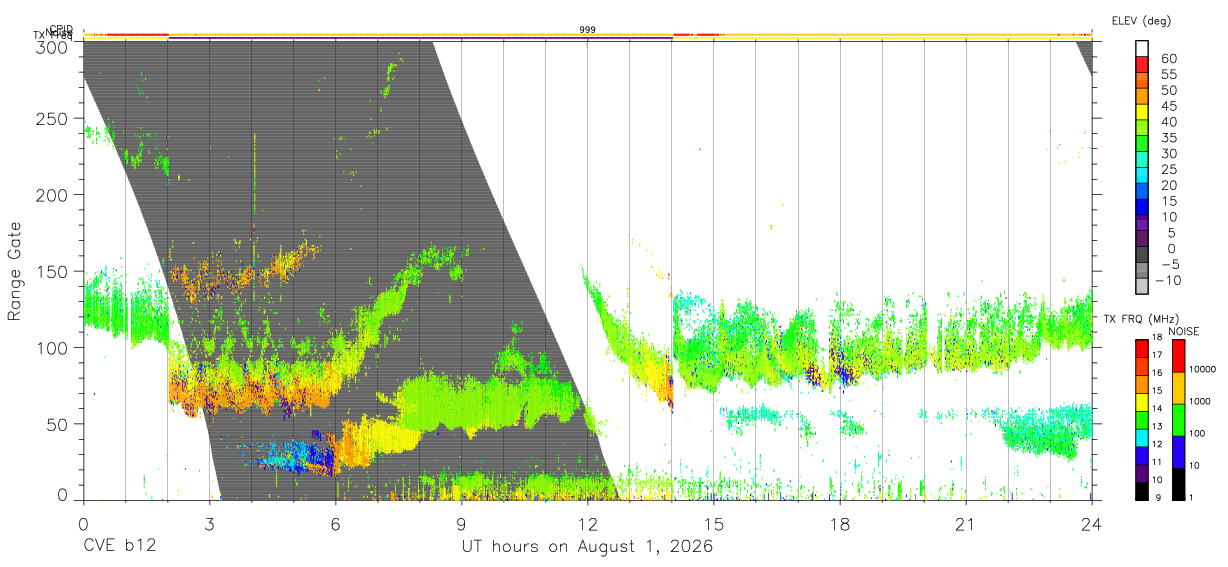The image size is (1228, 567).
Task: Pick the blue NOISE colorbar segment below 100
Action: tap(1178, 452)
